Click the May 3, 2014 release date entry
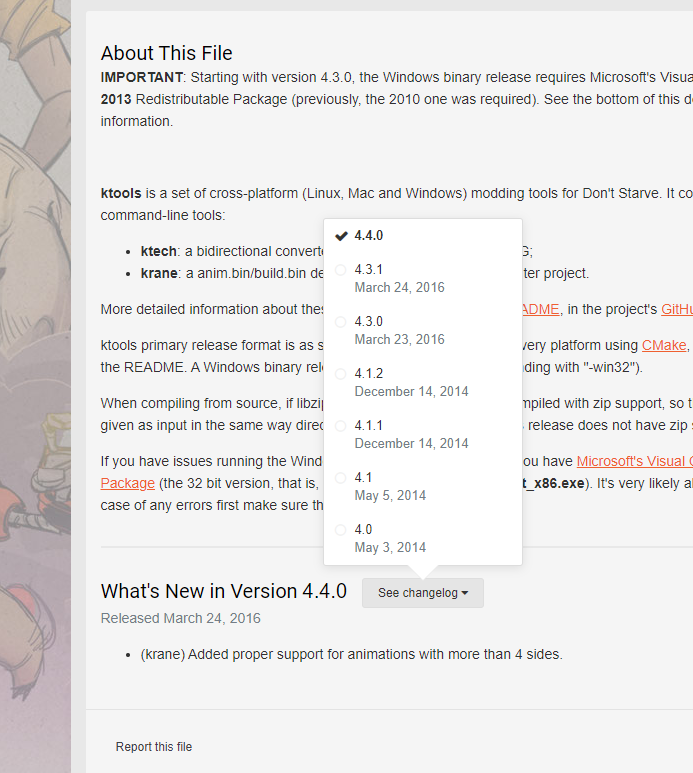Image resolution: width=693 pixels, height=773 pixels. coord(390,548)
